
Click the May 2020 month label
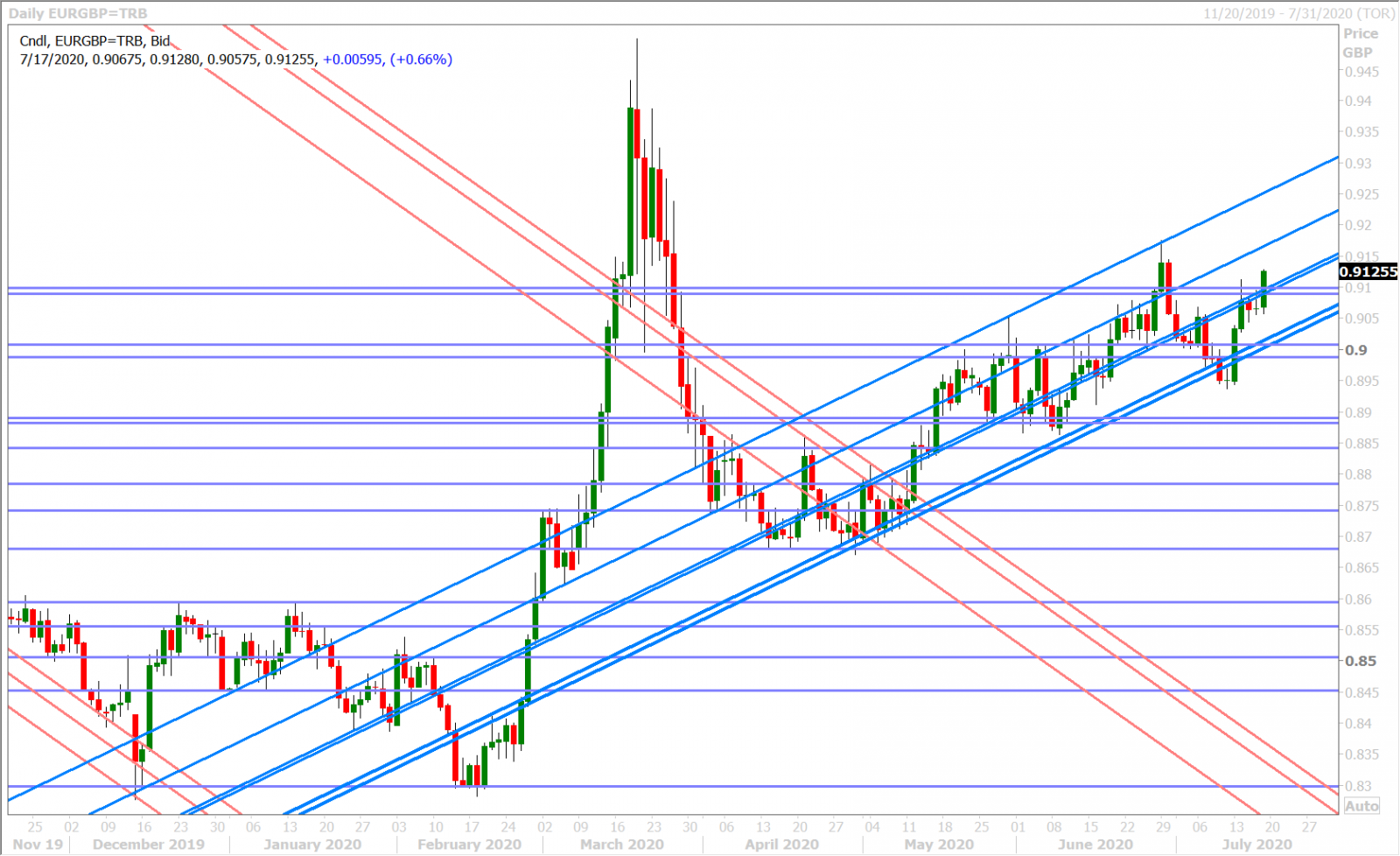pyautogui.click(x=939, y=845)
